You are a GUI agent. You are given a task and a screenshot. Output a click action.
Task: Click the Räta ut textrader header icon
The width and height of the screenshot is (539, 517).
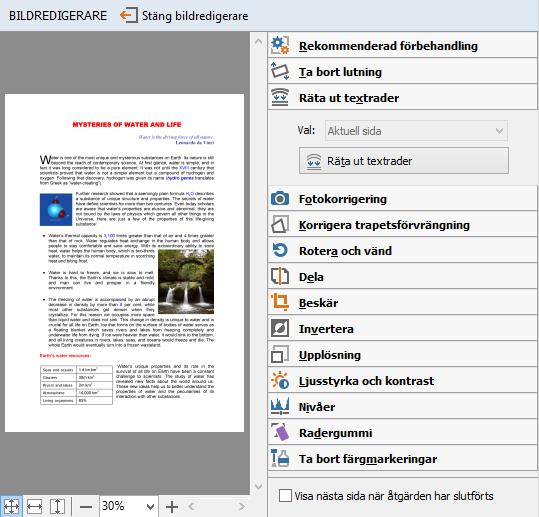click(x=280, y=97)
